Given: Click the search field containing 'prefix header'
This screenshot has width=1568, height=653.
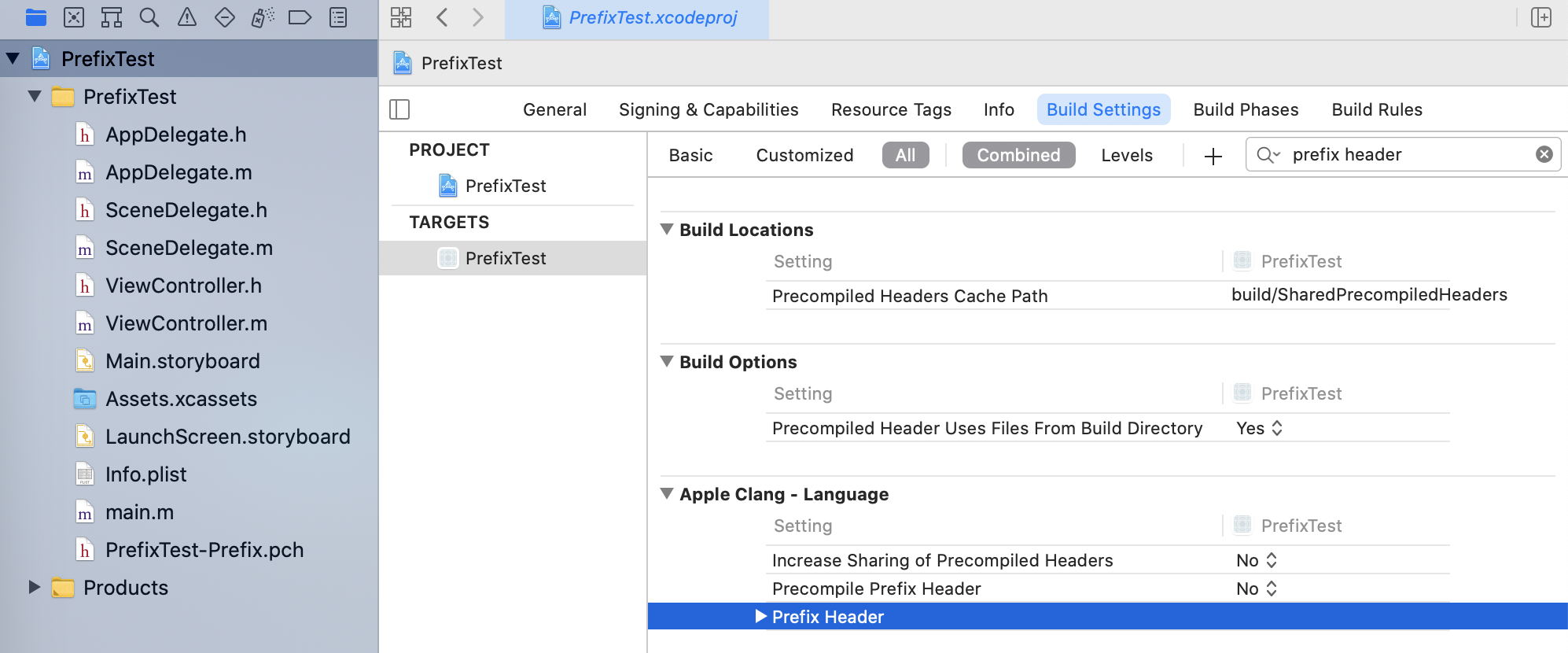Looking at the screenshot, I should click(1404, 154).
